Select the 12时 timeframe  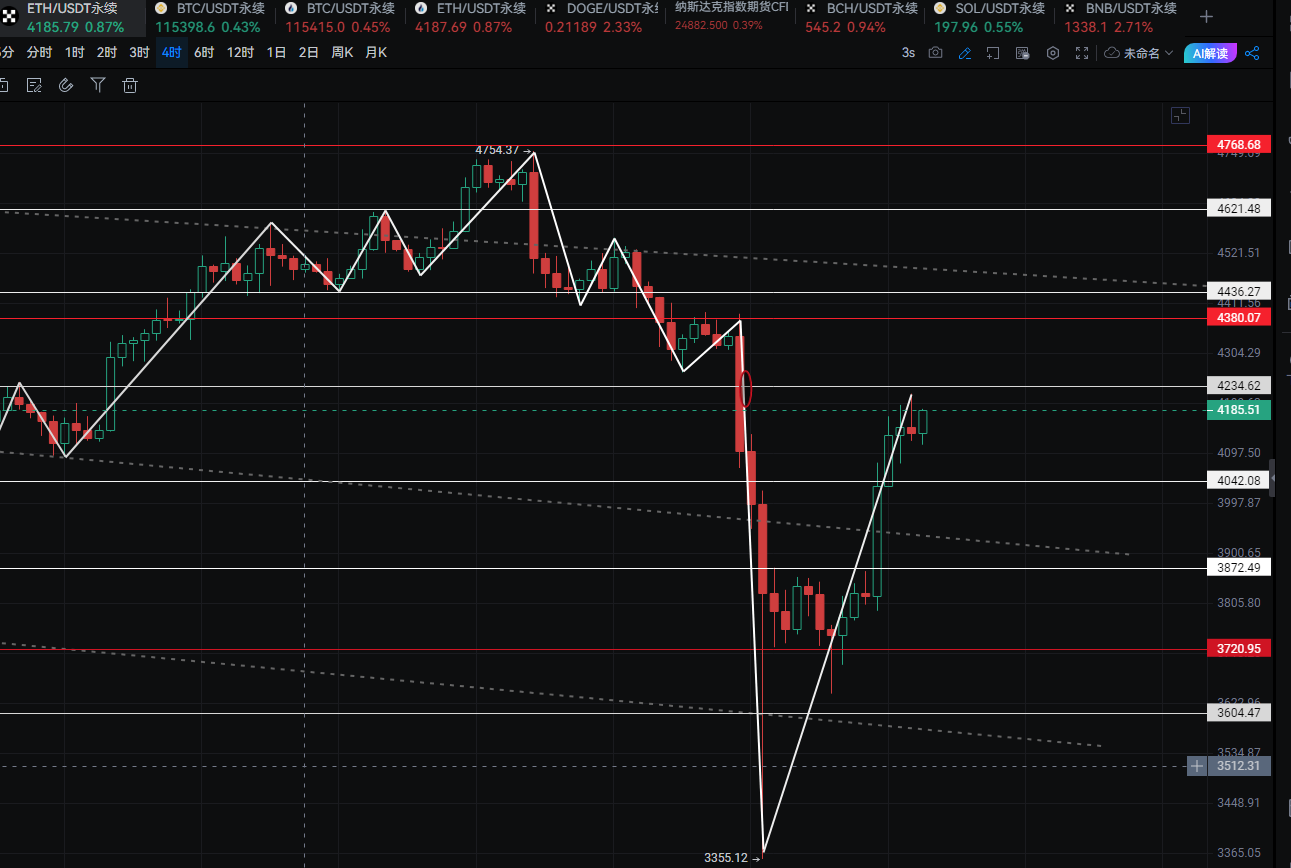tap(240, 53)
